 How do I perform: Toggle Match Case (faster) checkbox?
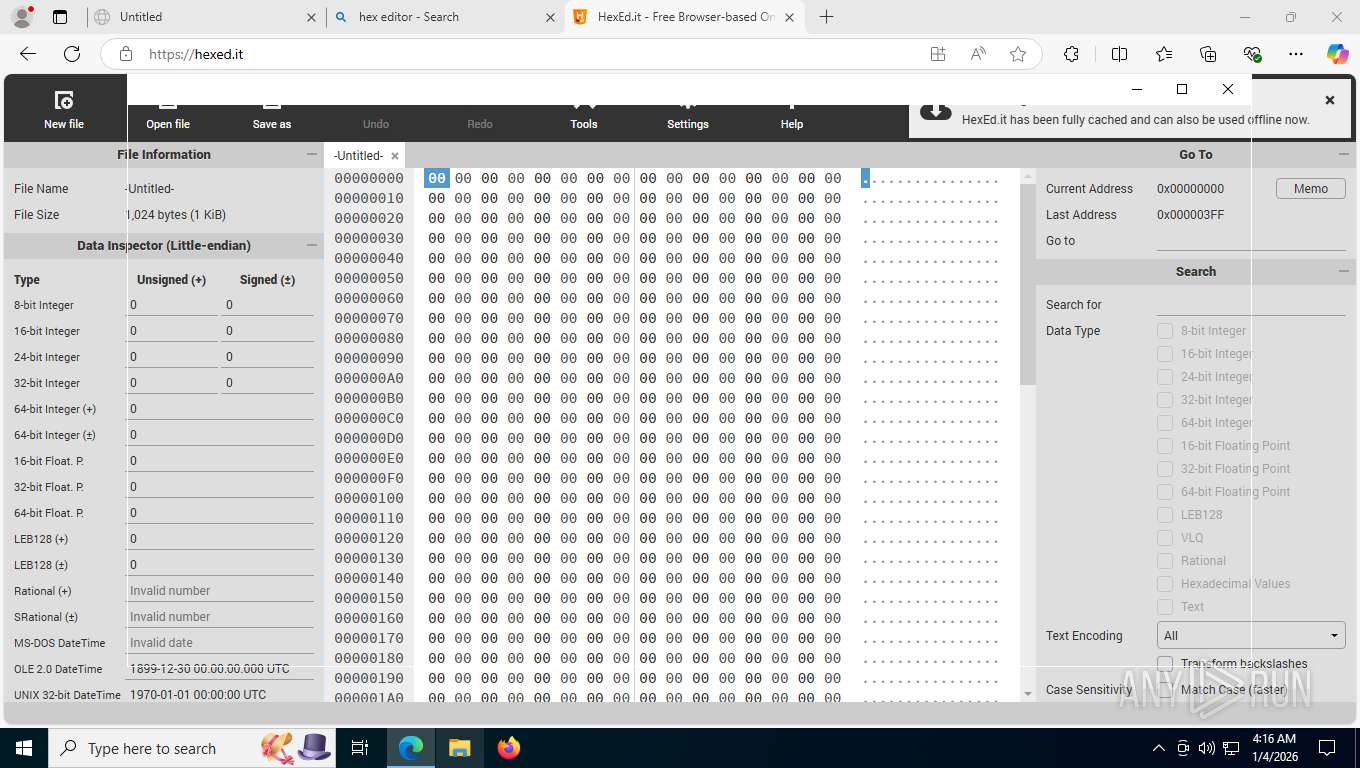[1165, 690]
